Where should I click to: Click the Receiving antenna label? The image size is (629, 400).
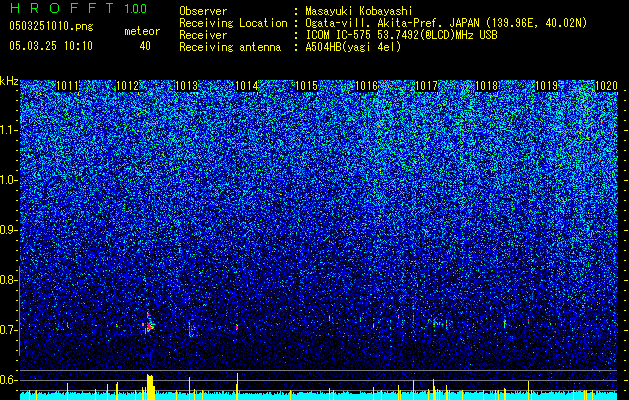point(230,47)
